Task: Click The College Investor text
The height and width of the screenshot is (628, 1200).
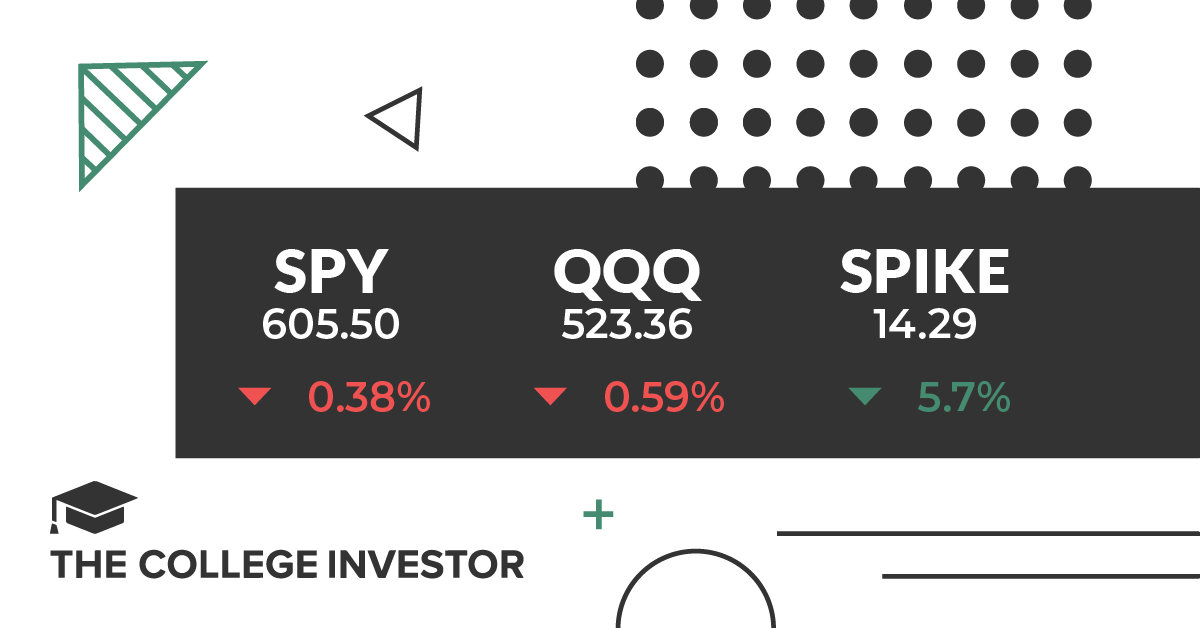Action: tap(287, 564)
